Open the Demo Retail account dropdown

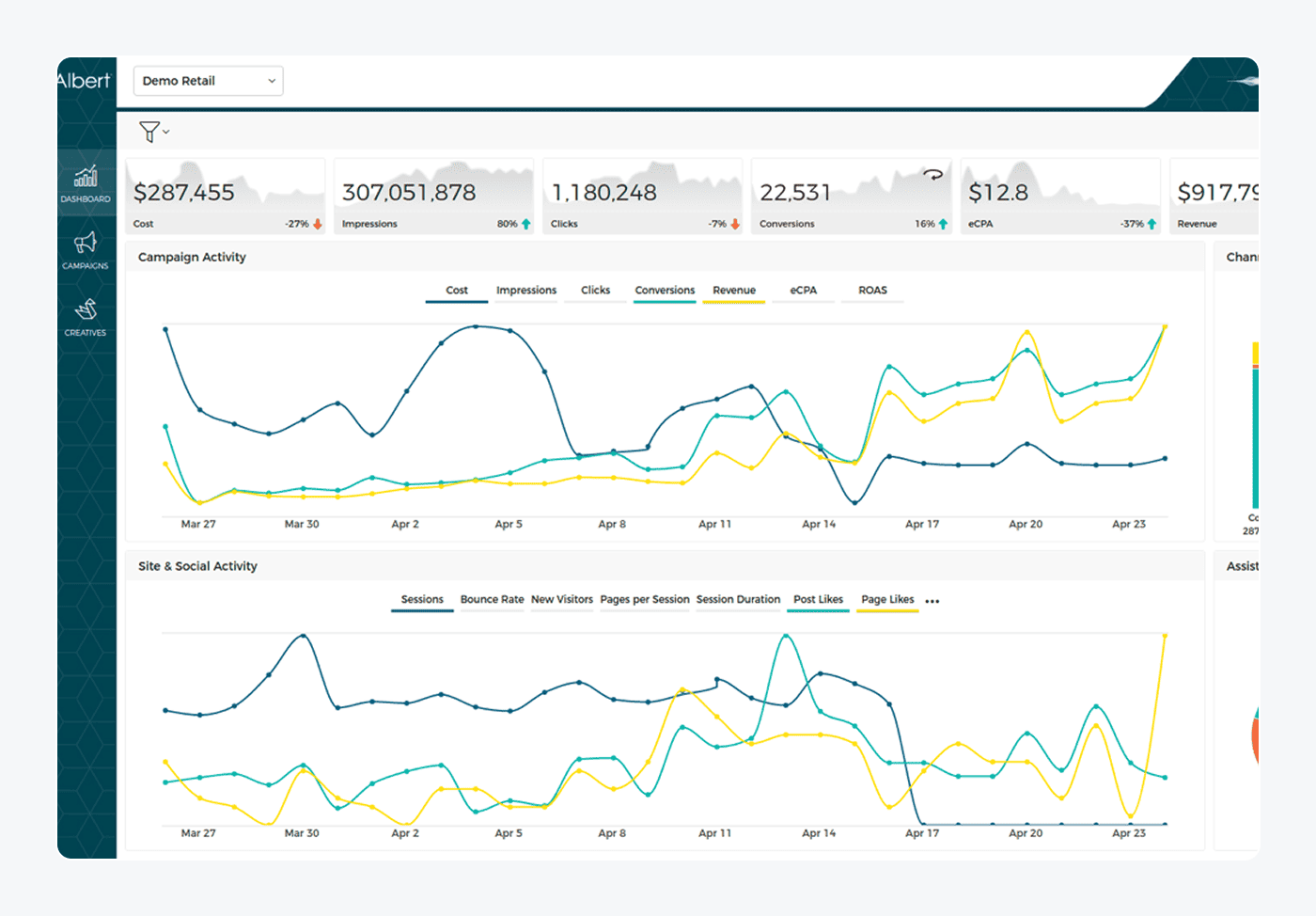(x=208, y=81)
